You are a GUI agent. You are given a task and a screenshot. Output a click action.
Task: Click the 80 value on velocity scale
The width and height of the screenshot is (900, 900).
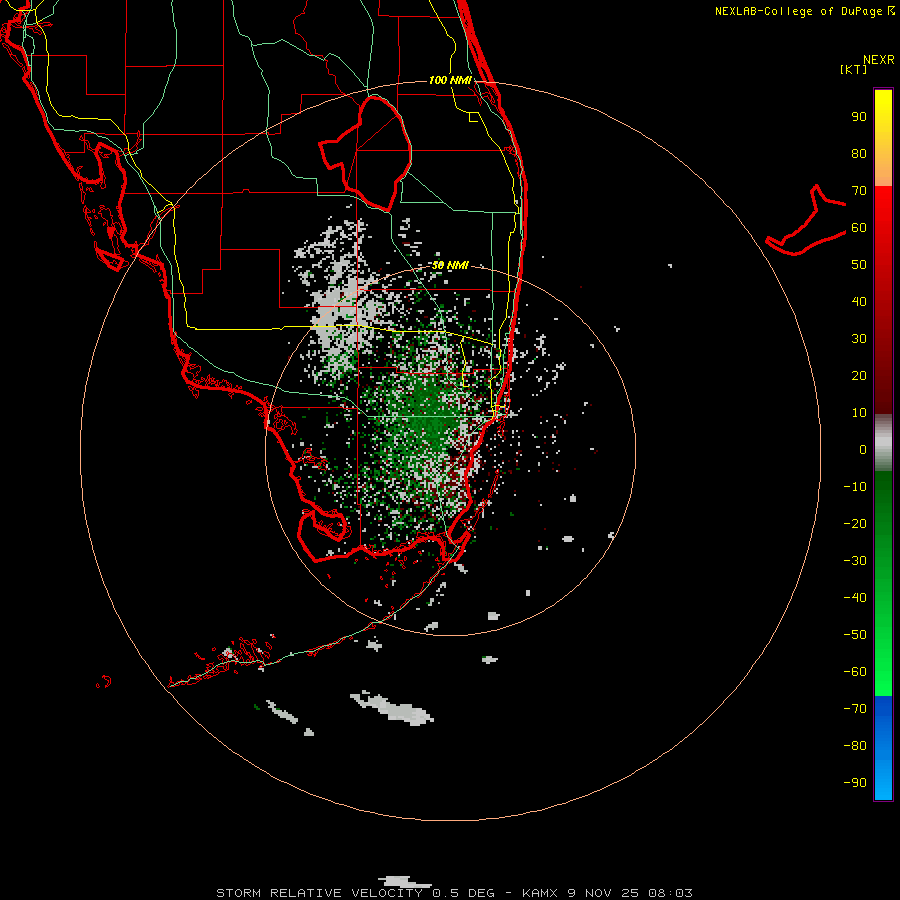click(x=859, y=153)
